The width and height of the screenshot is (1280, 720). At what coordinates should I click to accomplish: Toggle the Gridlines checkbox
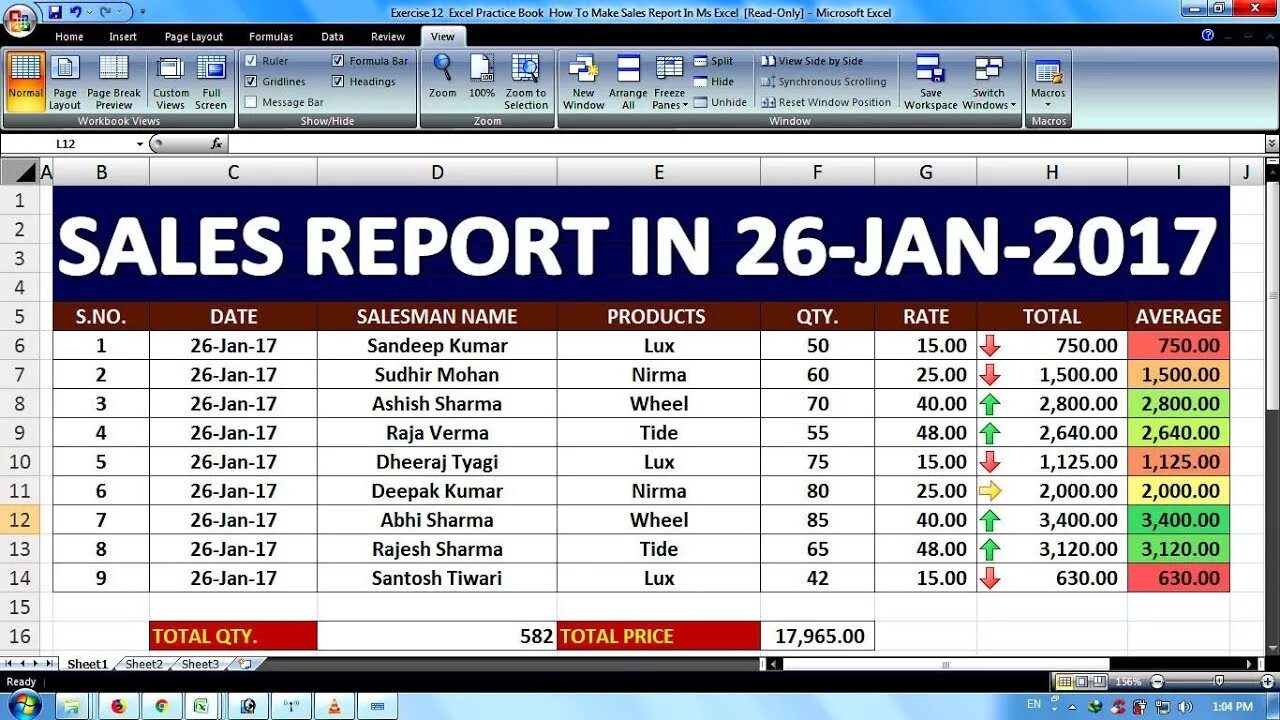coord(251,81)
